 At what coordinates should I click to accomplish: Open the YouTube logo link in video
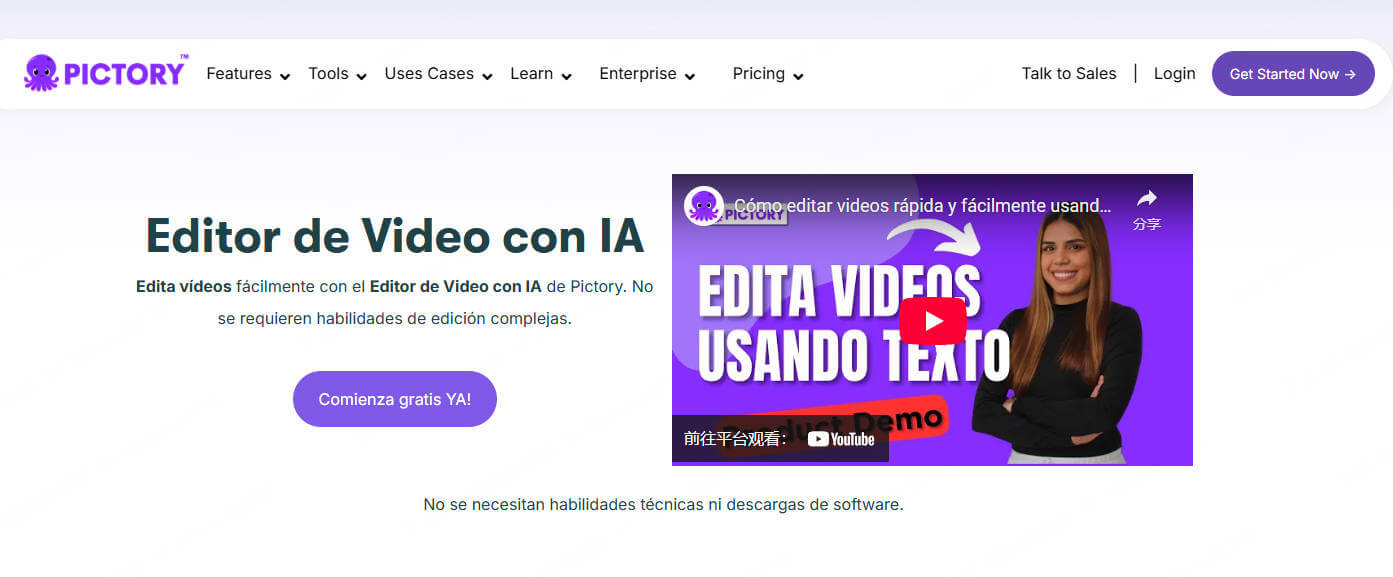(841, 439)
